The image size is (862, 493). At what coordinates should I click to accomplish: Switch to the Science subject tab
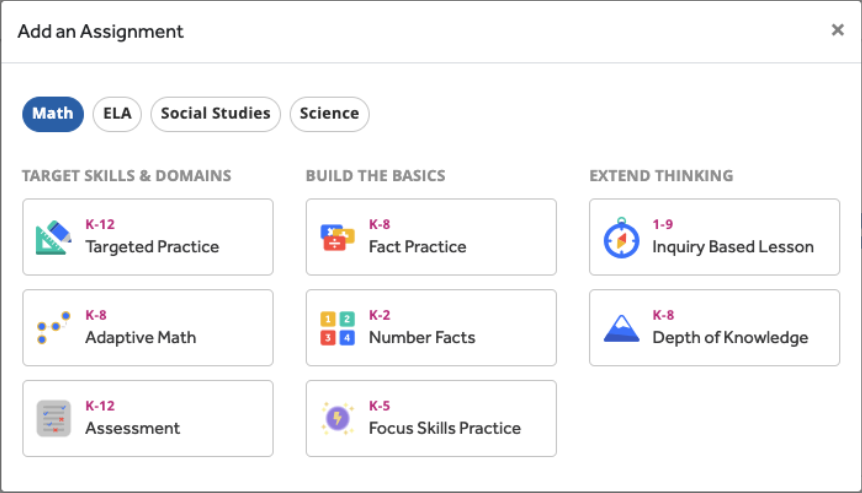click(329, 114)
